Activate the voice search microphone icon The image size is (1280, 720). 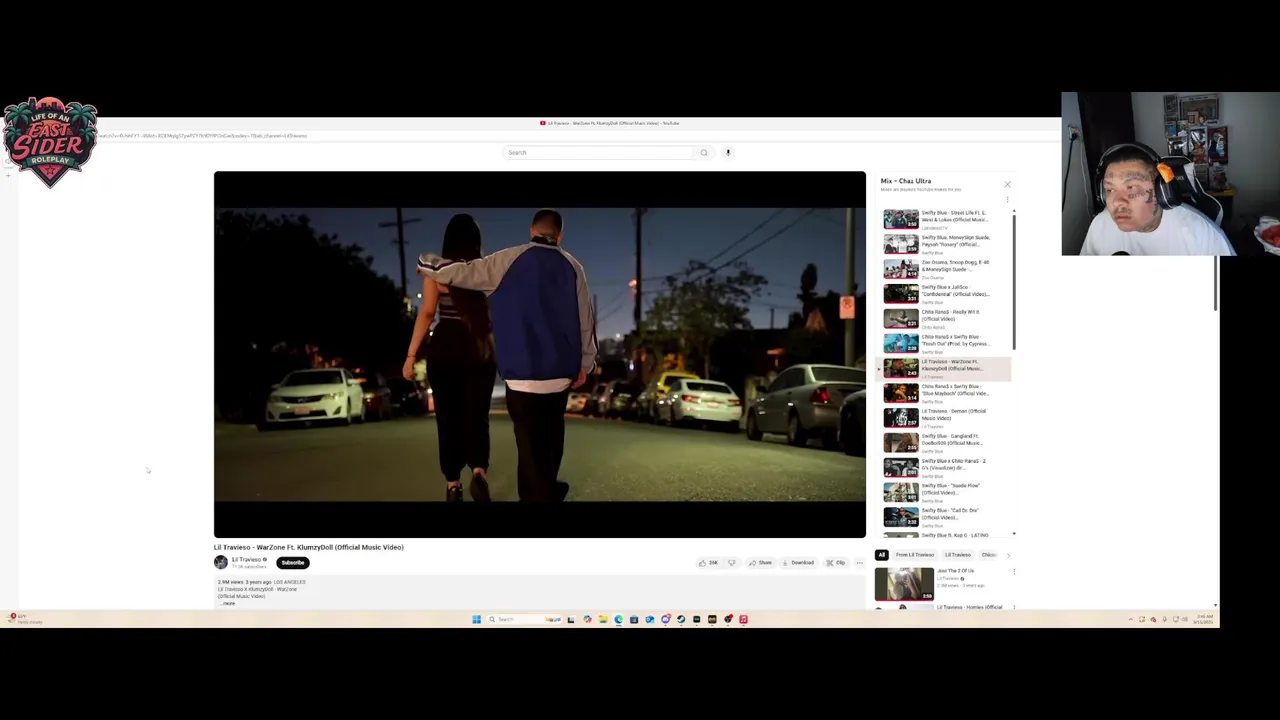[x=728, y=153]
